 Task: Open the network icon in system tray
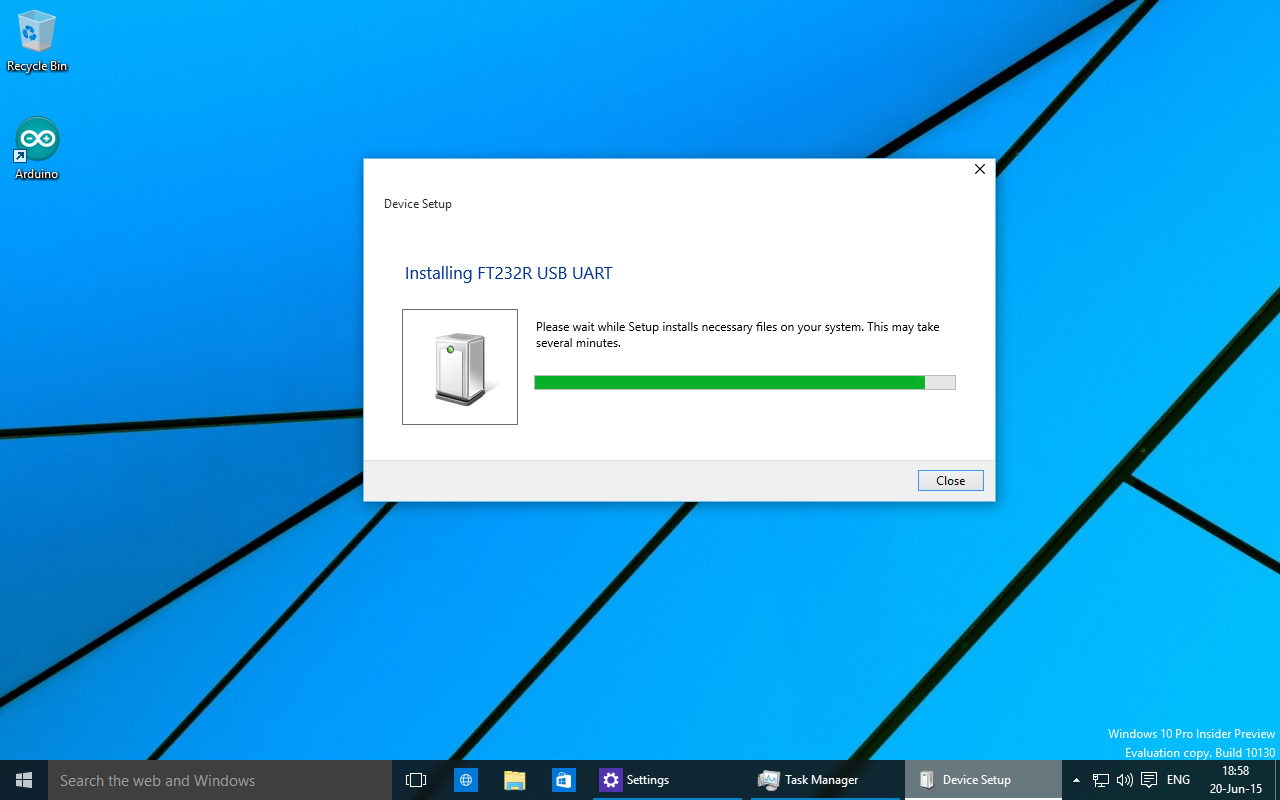tap(1101, 780)
